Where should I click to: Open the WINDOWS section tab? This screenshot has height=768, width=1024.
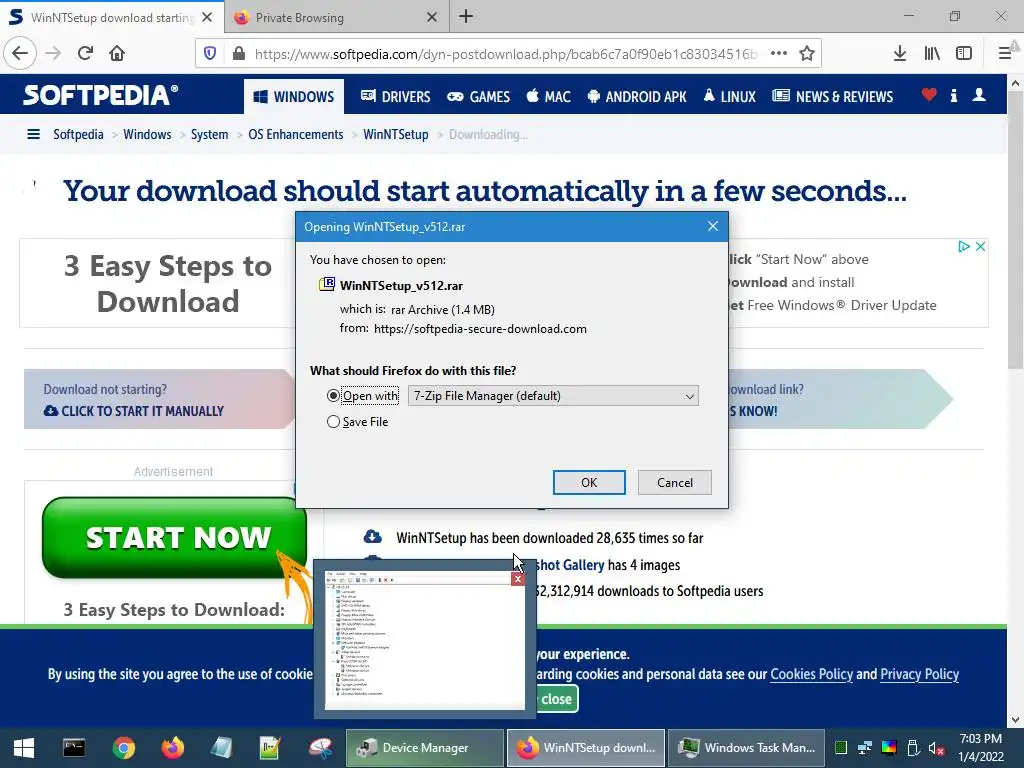click(x=294, y=97)
